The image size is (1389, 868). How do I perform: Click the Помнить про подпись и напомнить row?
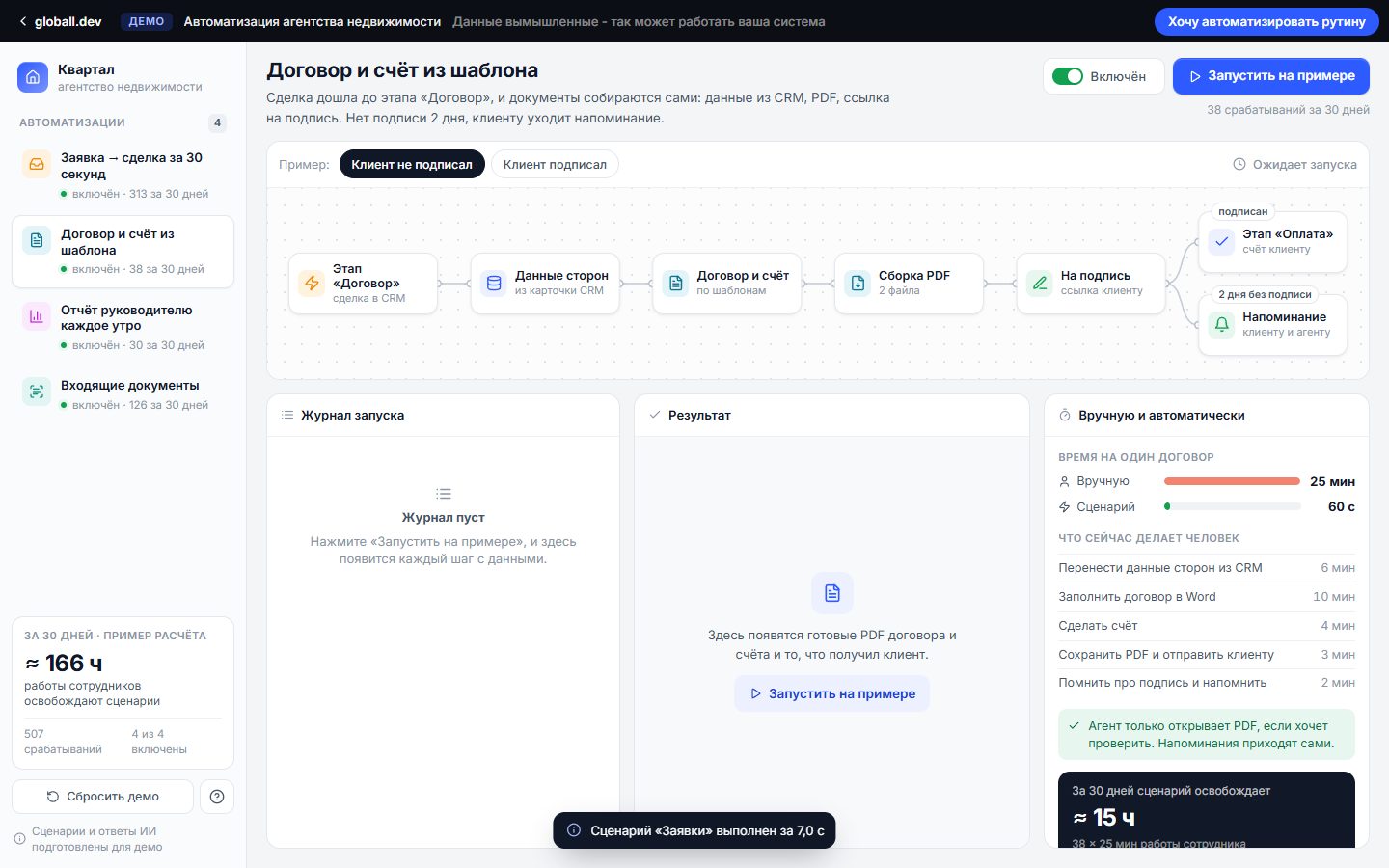pyautogui.click(x=1207, y=683)
